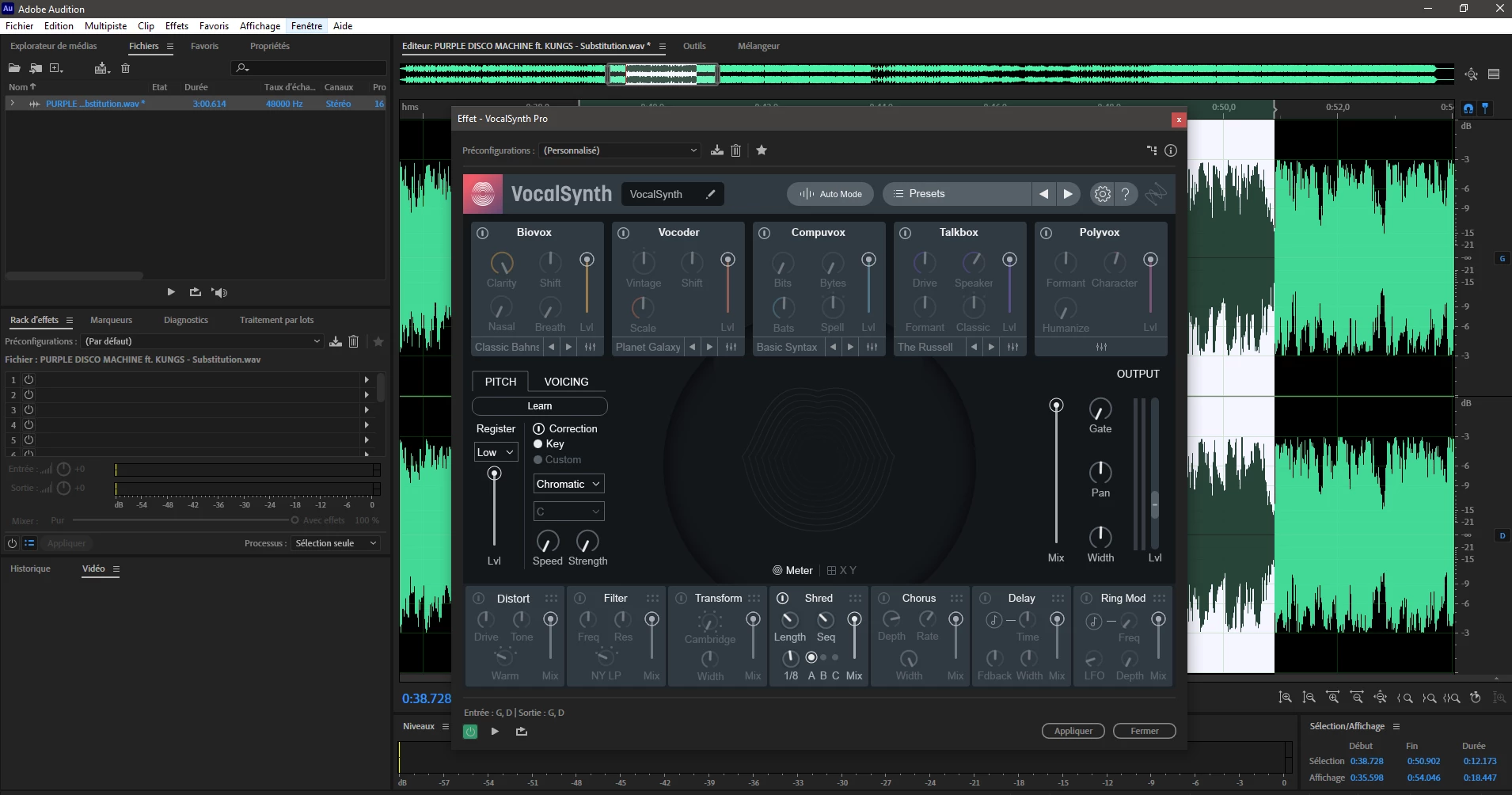This screenshot has height=795, width=1512.
Task: Toggle Vocoder module power
Action: [x=623, y=233]
